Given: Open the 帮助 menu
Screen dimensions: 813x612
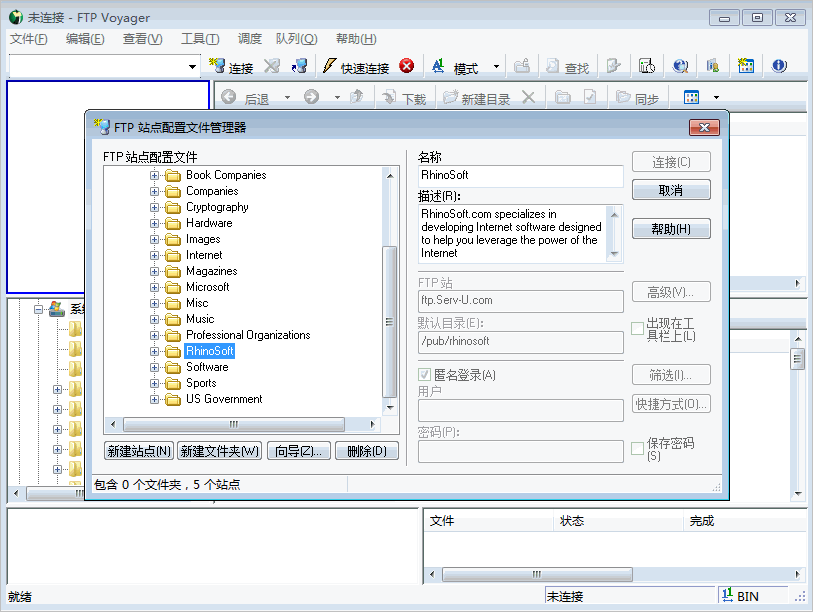Looking at the screenshot, I should pyautogui.click(x=356, y=39).
